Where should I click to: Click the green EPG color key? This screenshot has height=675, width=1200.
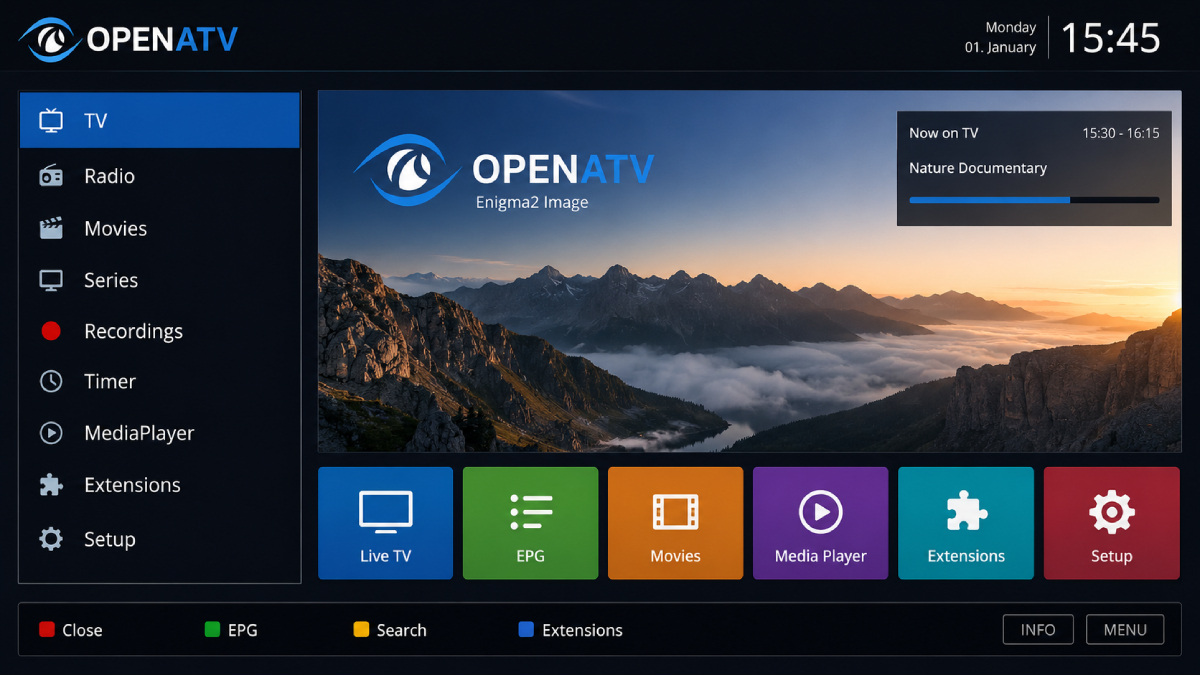point(212,630)
